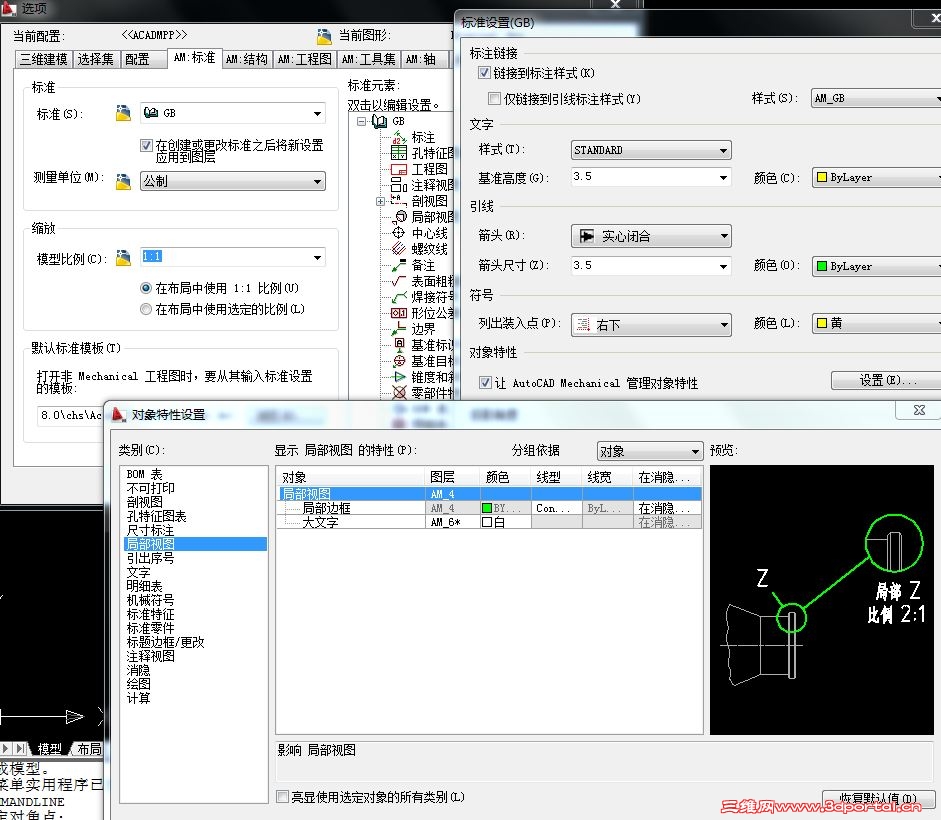This screenshot has height=820, width=941.
Task: Open the 模型比例 1:1 dropdown
Action: point(233,258)
